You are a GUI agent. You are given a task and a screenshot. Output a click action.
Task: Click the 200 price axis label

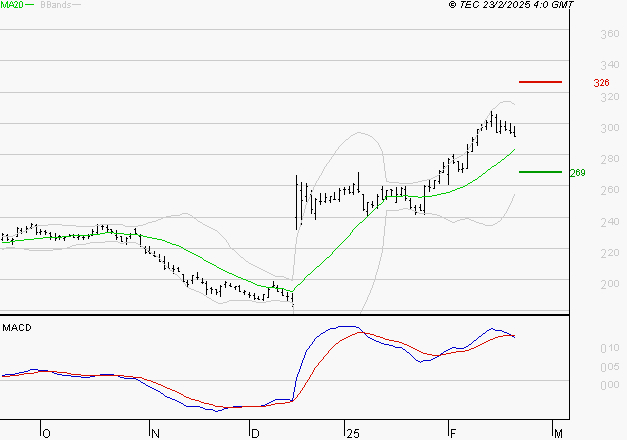[610, 284]
